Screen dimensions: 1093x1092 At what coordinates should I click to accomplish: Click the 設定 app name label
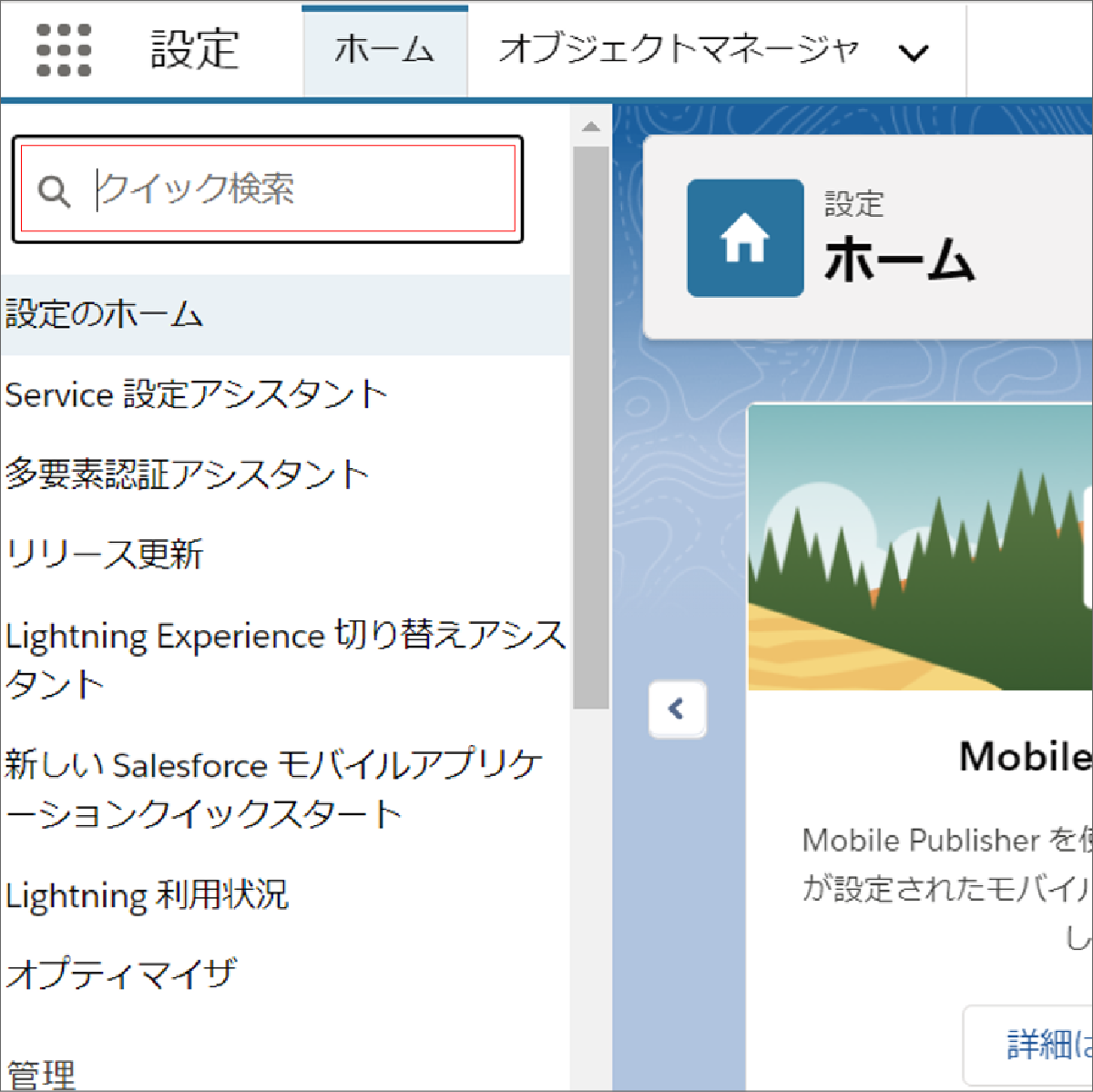[194, 49]
